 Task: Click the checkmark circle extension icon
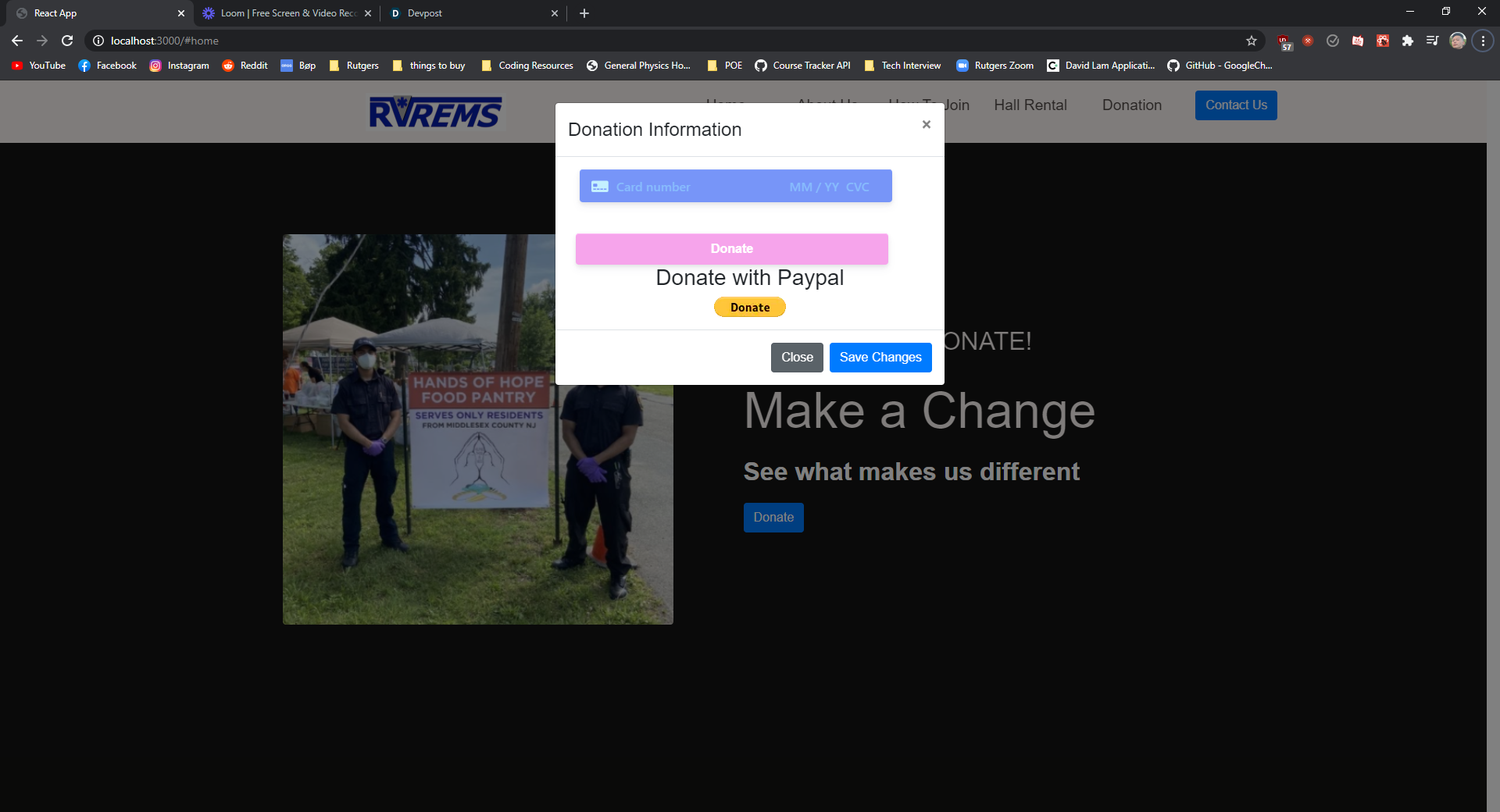tap(1333, 41)
